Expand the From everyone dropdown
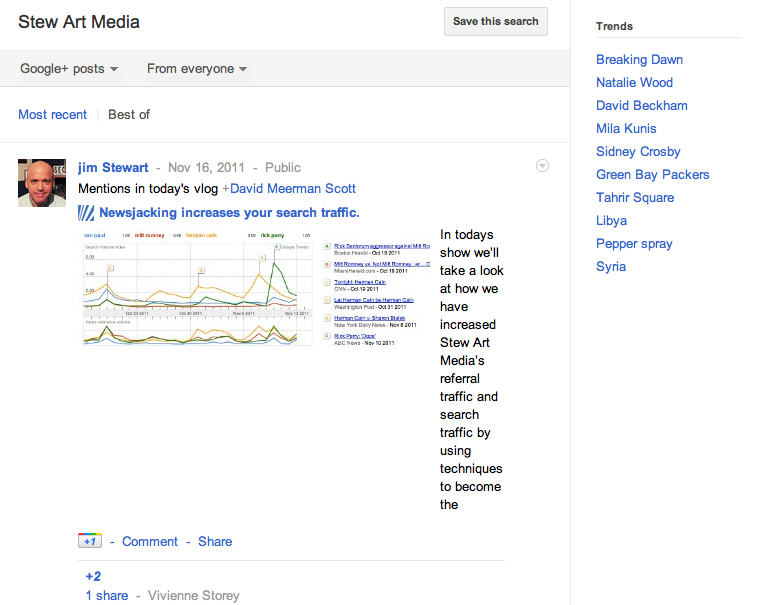Viewport: 767px width, 605px height. (197, 68)
